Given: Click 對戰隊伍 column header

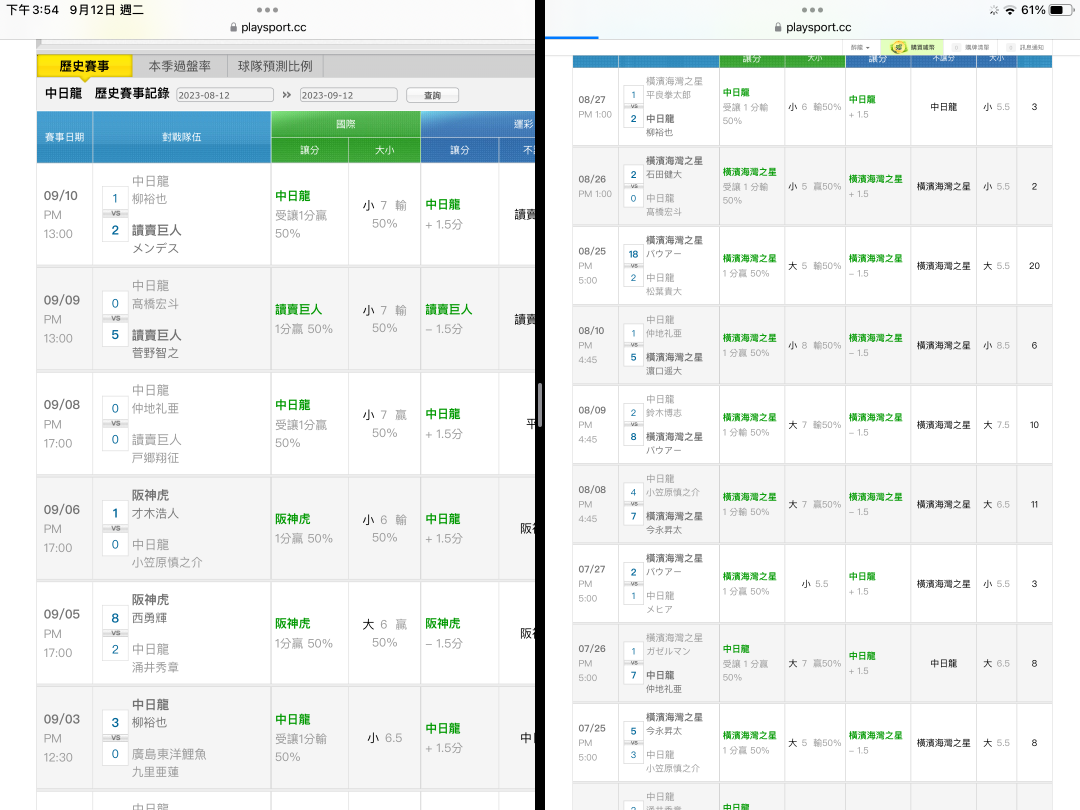Looking at the screenshot, I should 182,137.
